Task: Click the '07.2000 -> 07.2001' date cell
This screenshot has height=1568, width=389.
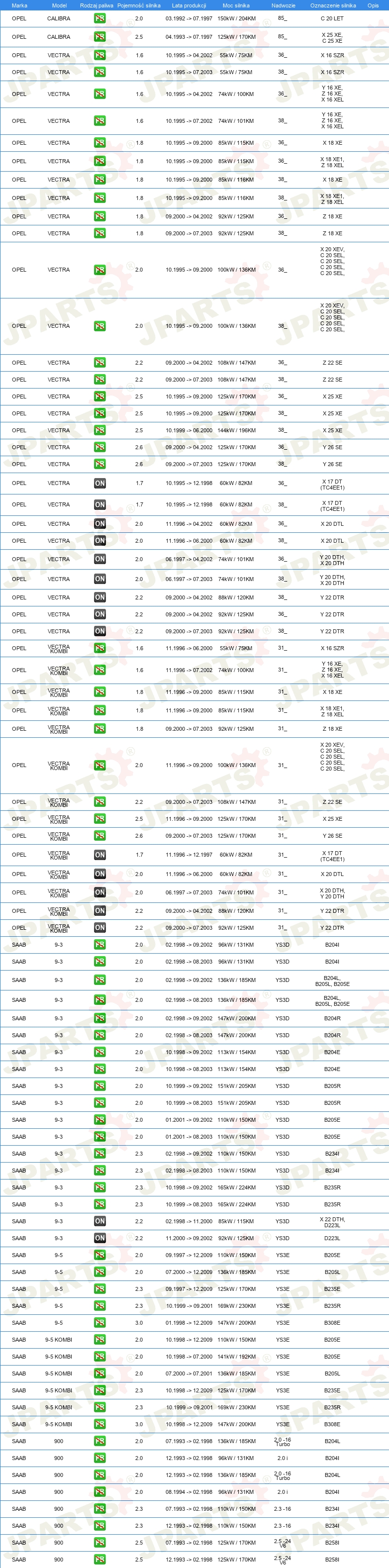Action: coord(190,1374)
